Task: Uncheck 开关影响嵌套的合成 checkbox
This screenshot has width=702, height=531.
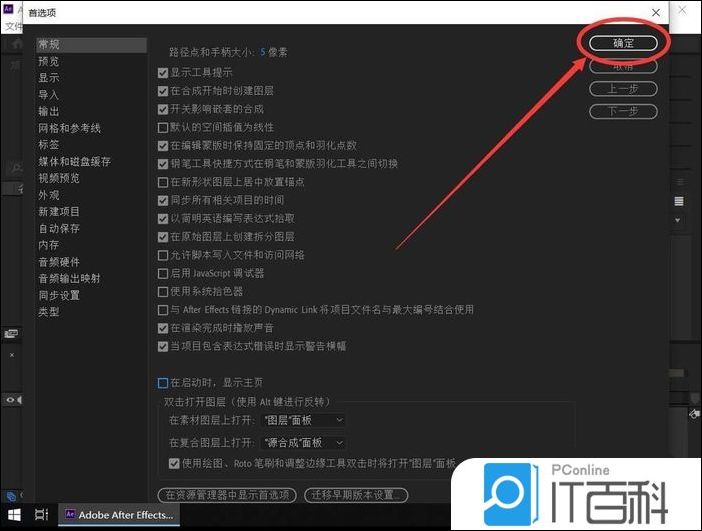Action: (x=163, y=110)
